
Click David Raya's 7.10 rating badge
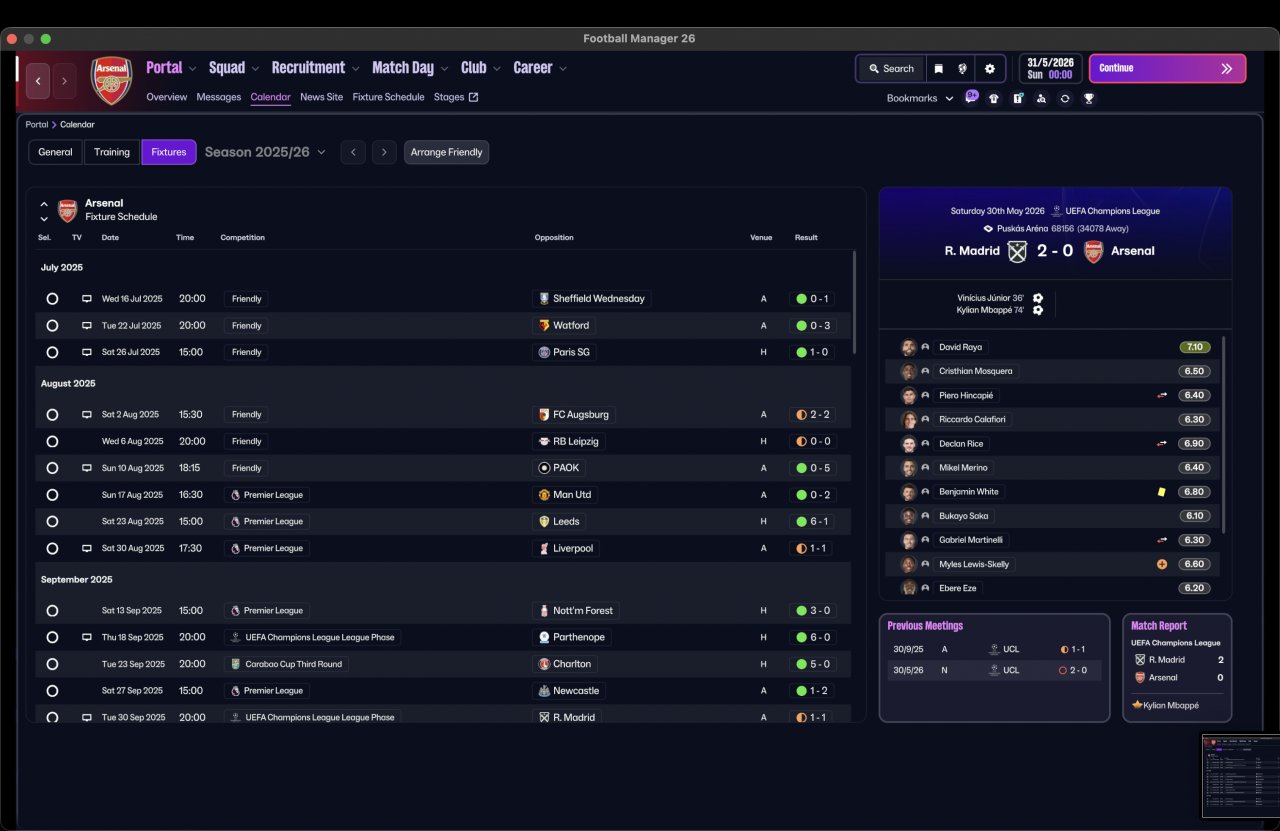tap(1195, 347)
